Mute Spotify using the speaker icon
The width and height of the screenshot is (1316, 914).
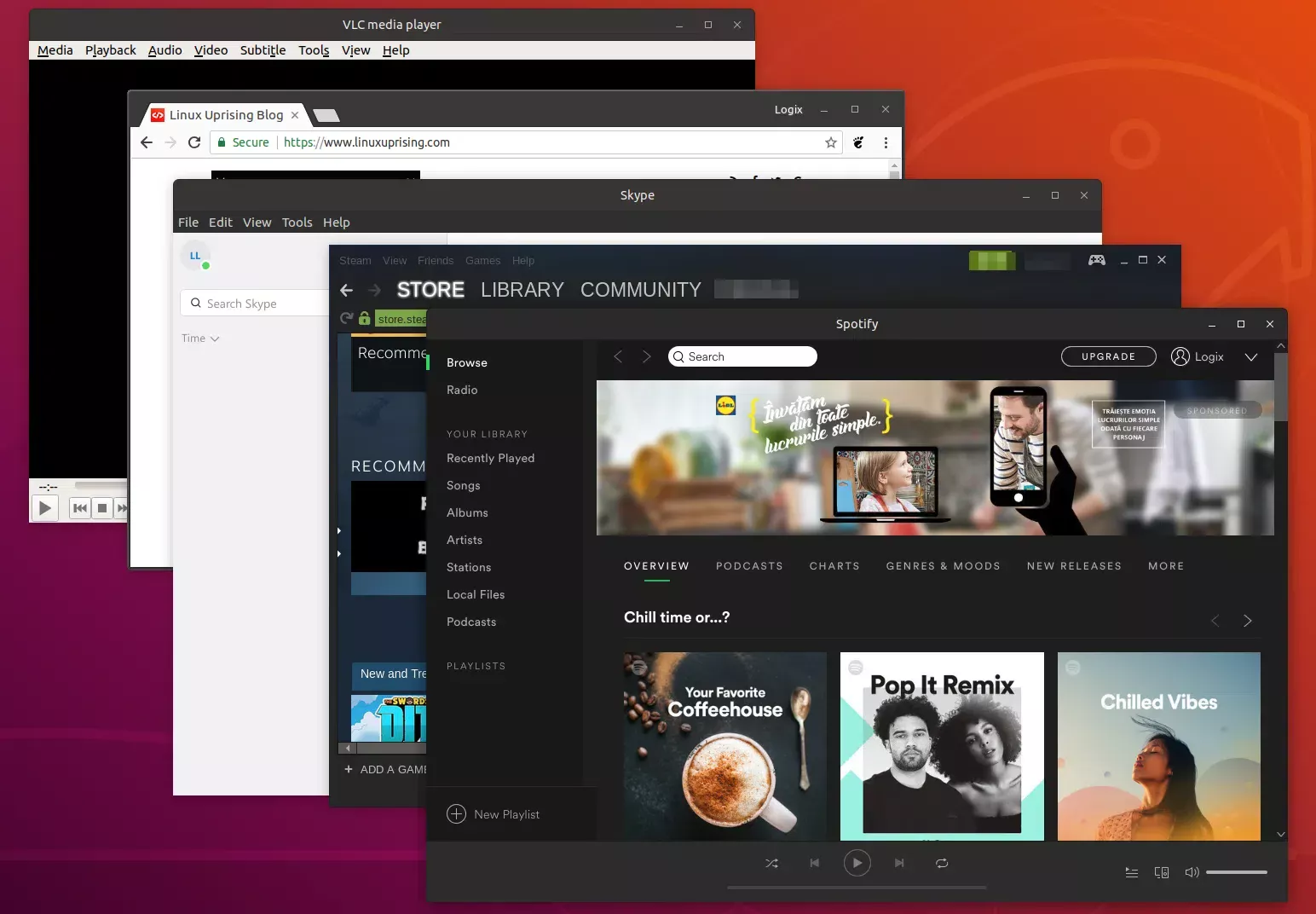click(1192, 872)
